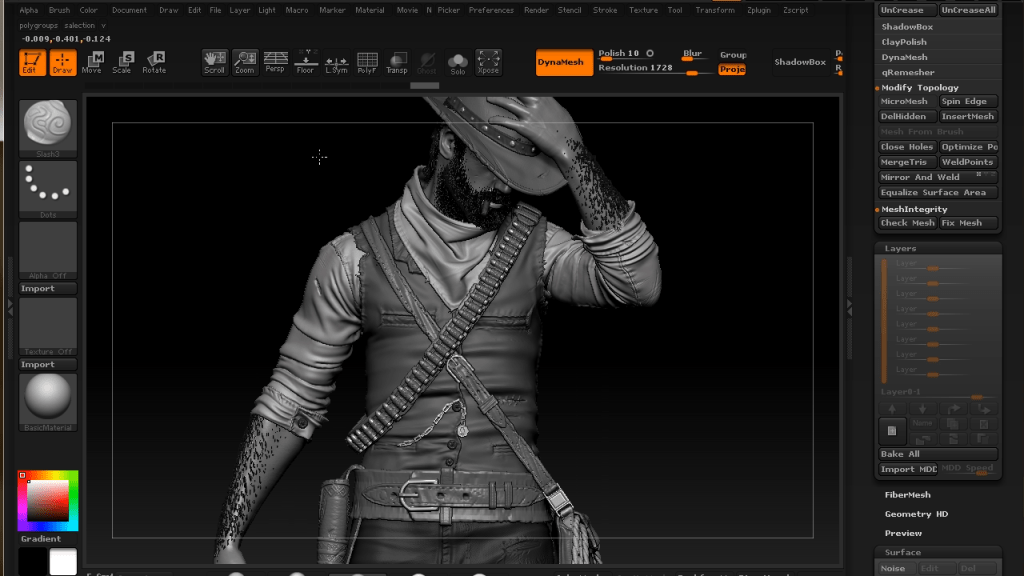Select the Scale tool icon

(x=122, y=63)
